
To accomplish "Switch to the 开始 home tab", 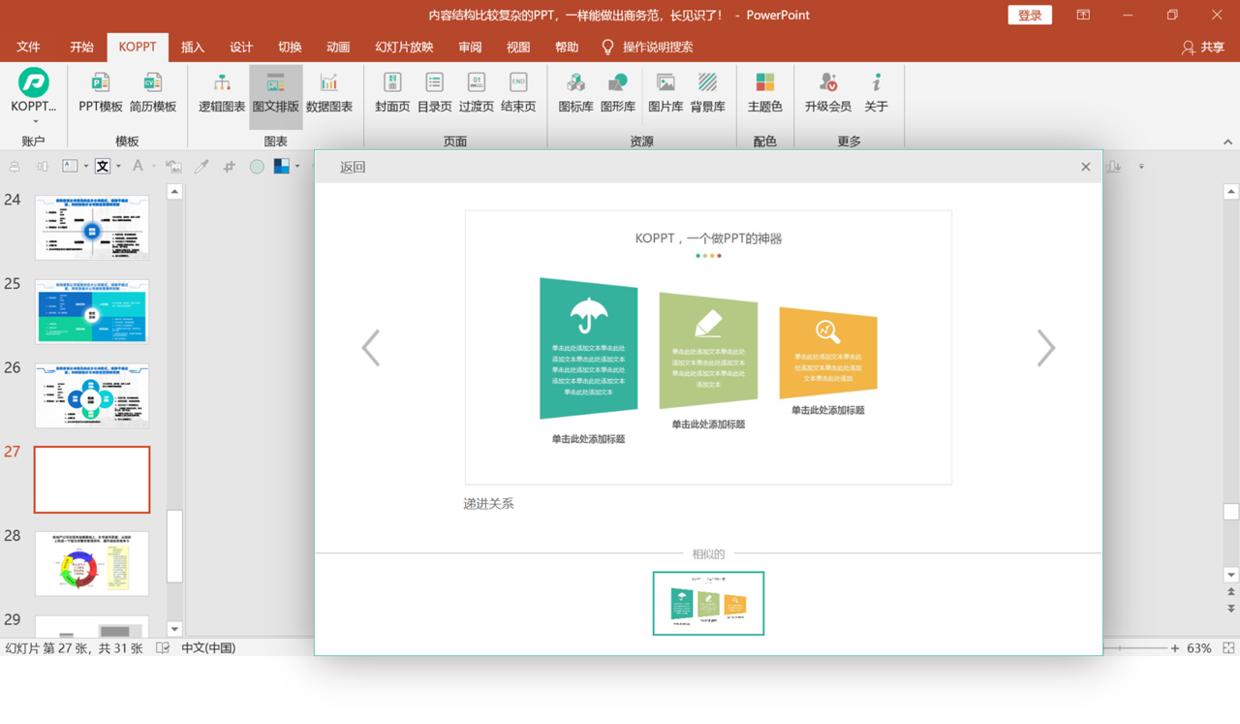I will click(x=82, y=47).
